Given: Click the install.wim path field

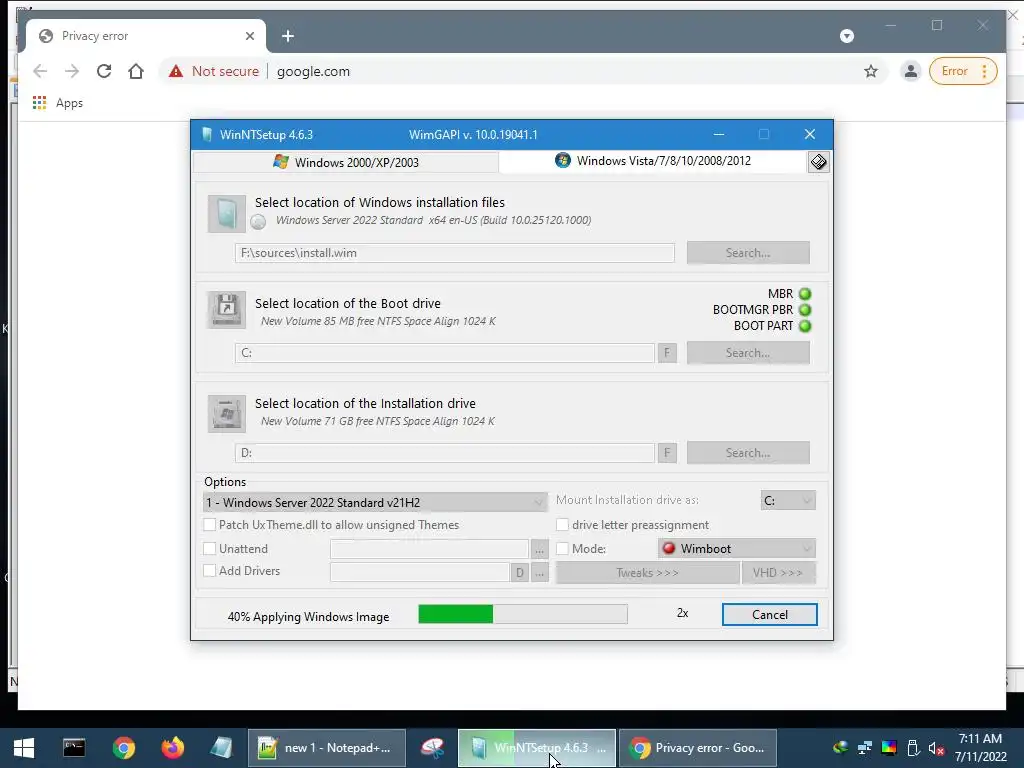Looking at the screenshot, I should point(455,253).
